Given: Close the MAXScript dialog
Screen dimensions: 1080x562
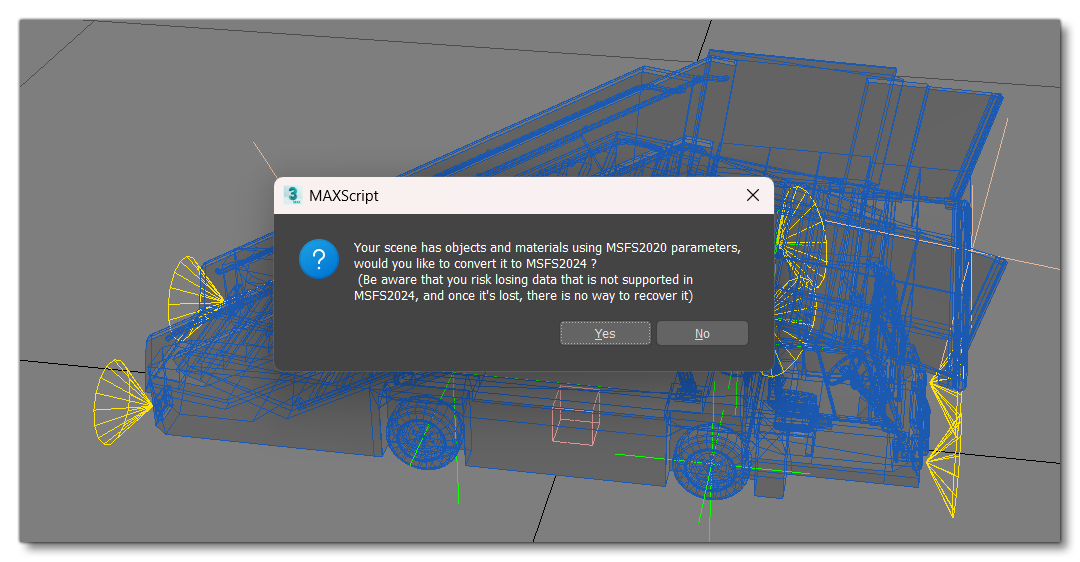Looking at the screenshot, I should coord(753,196).
